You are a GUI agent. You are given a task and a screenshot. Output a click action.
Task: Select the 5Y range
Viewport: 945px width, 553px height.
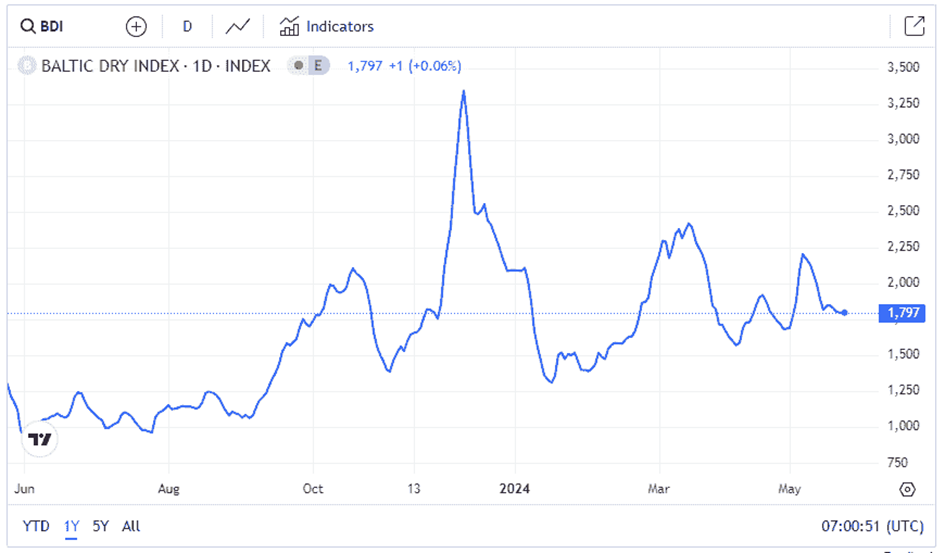[x=101, y=526]
